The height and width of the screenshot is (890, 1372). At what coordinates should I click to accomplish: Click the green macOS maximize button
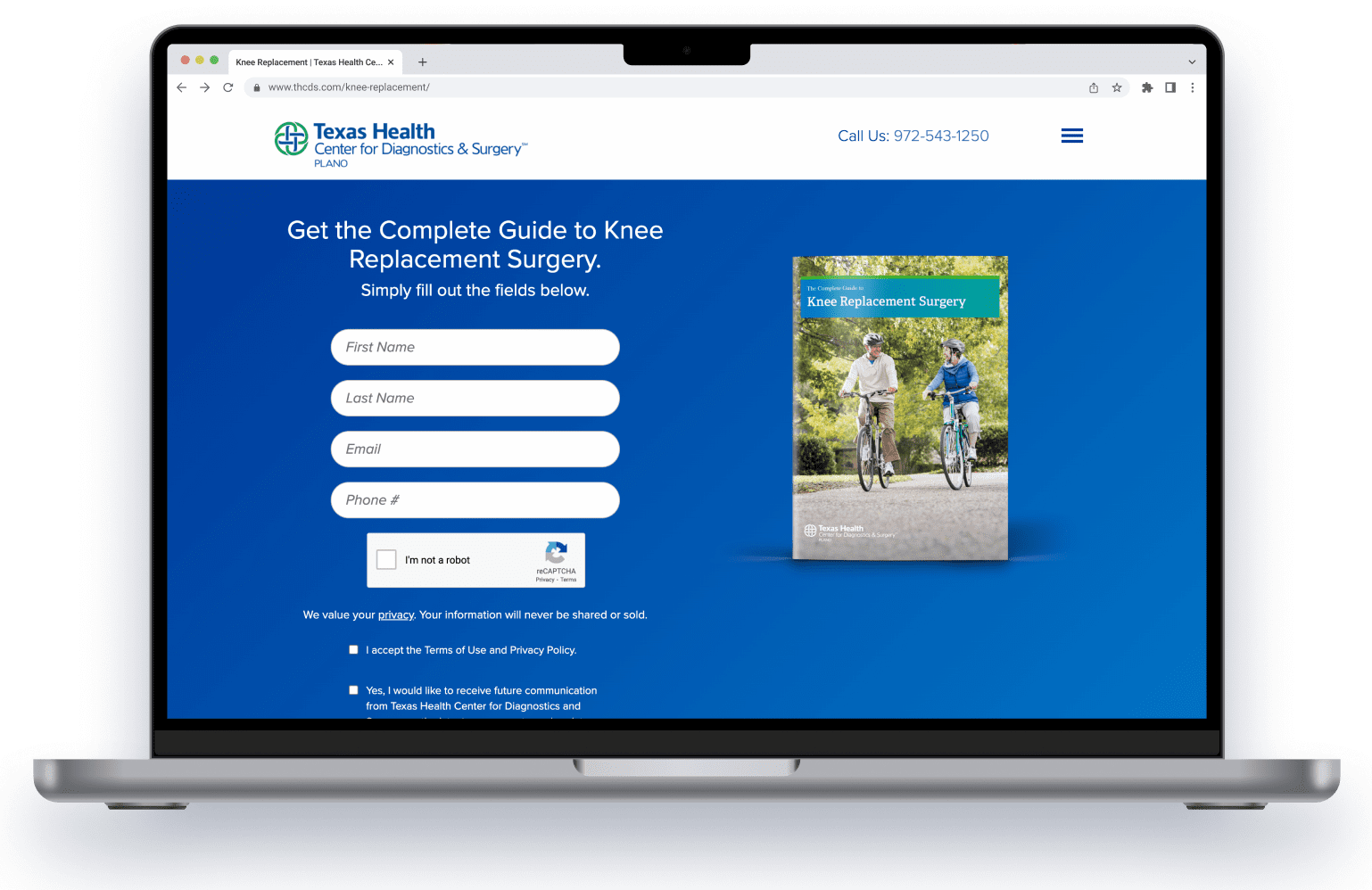(x=214, y=60)
